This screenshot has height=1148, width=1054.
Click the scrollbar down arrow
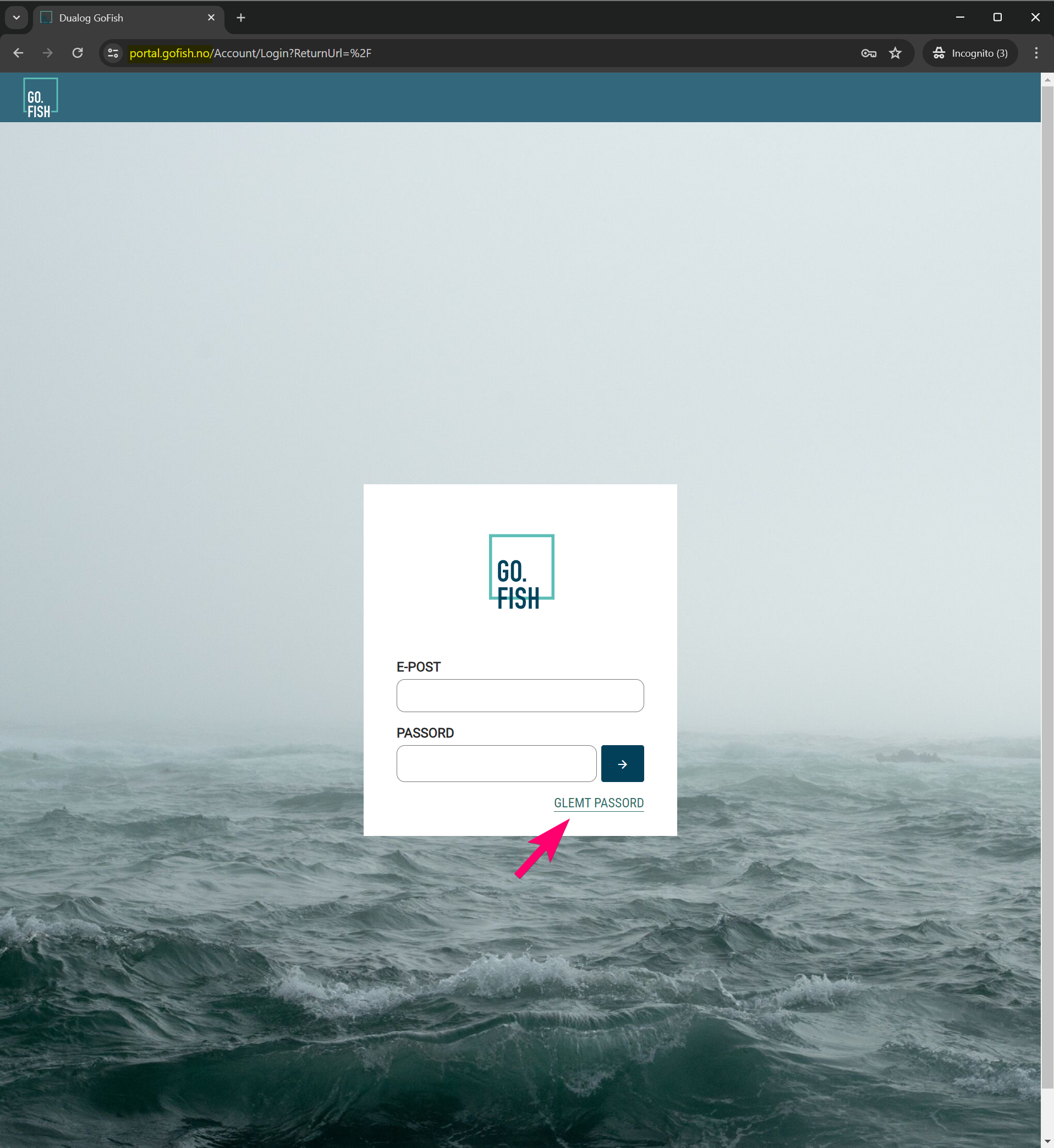point(1047,1141)
